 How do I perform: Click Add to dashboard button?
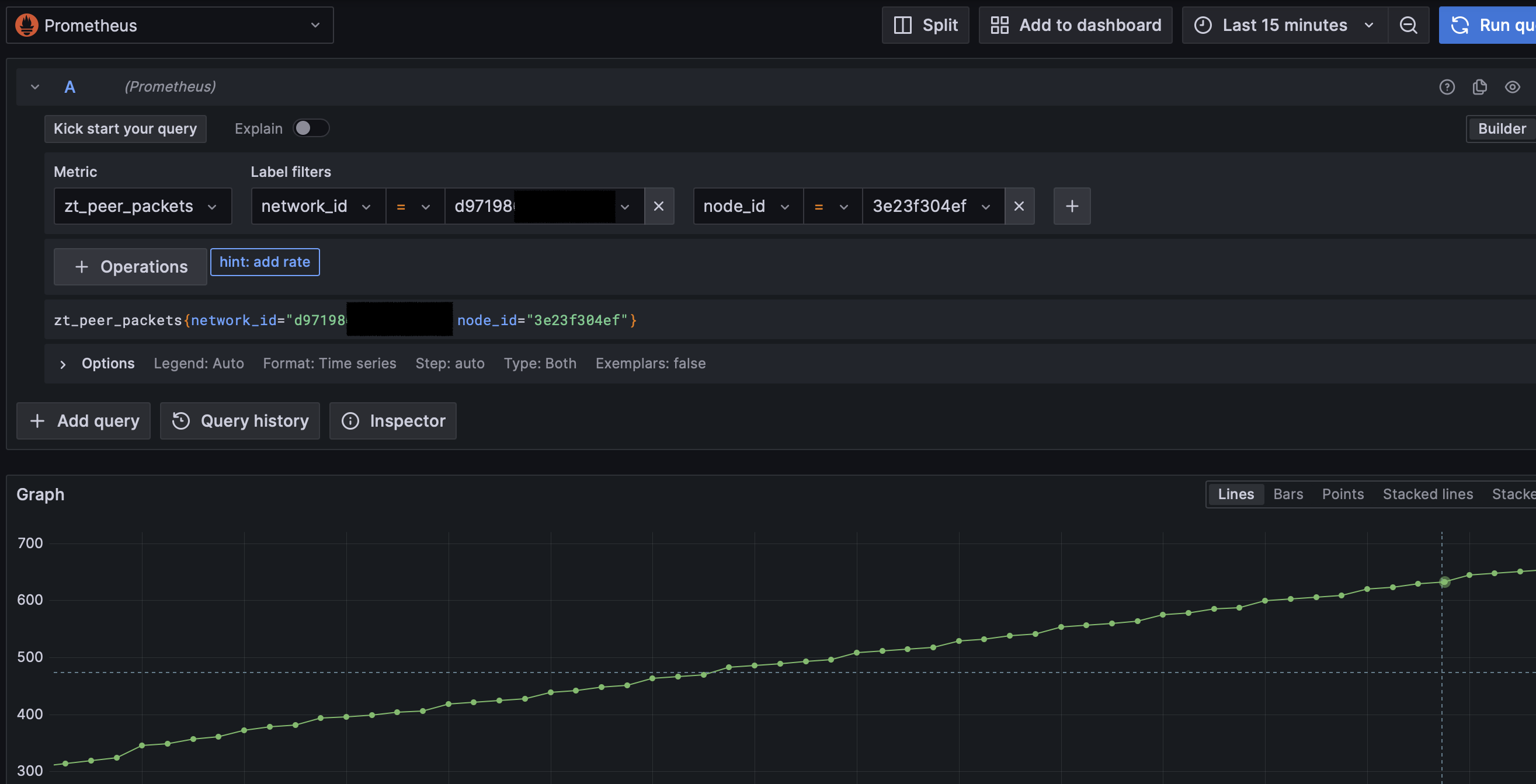coord(1075,25)
